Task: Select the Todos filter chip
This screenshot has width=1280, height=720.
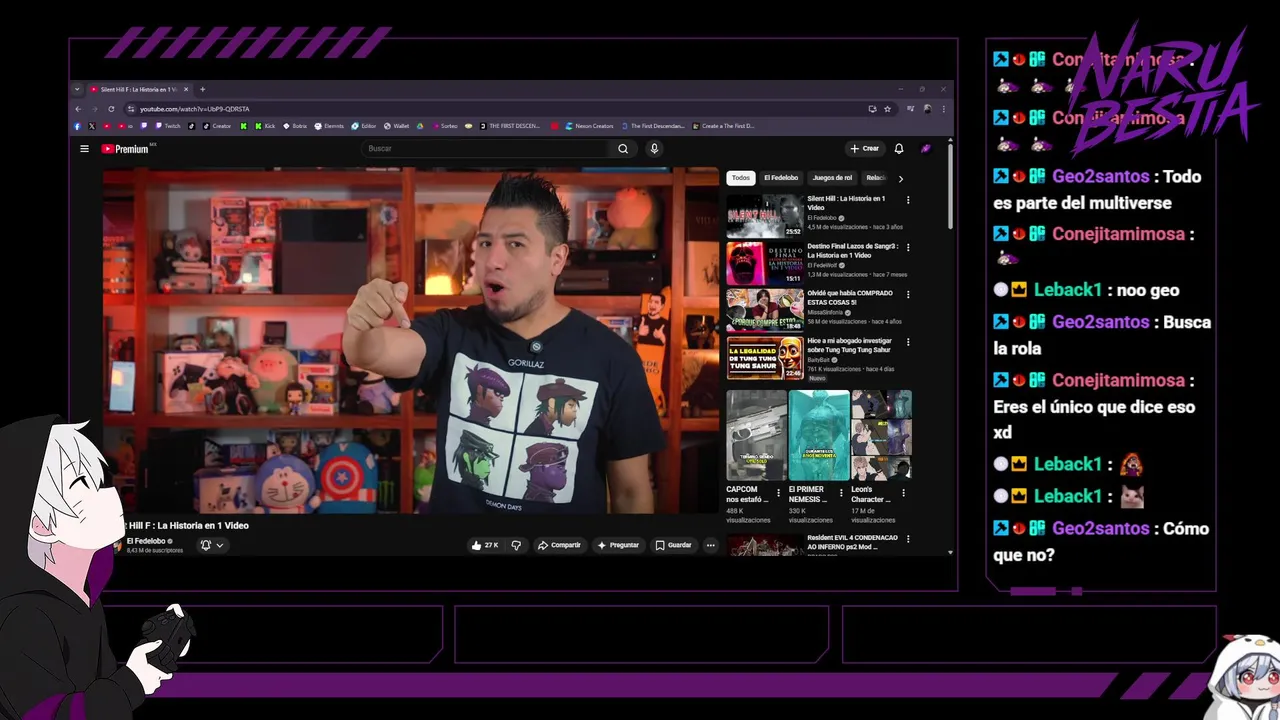Action: click(x=740, y=178)
